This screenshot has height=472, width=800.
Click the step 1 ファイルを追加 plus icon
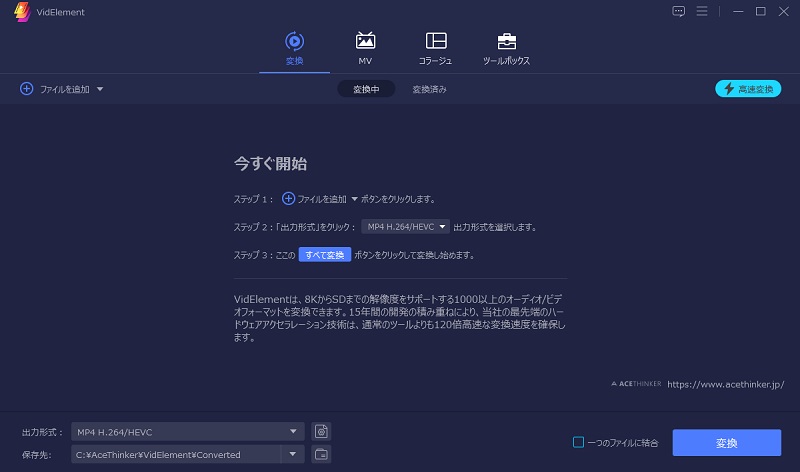pos(288,198)
